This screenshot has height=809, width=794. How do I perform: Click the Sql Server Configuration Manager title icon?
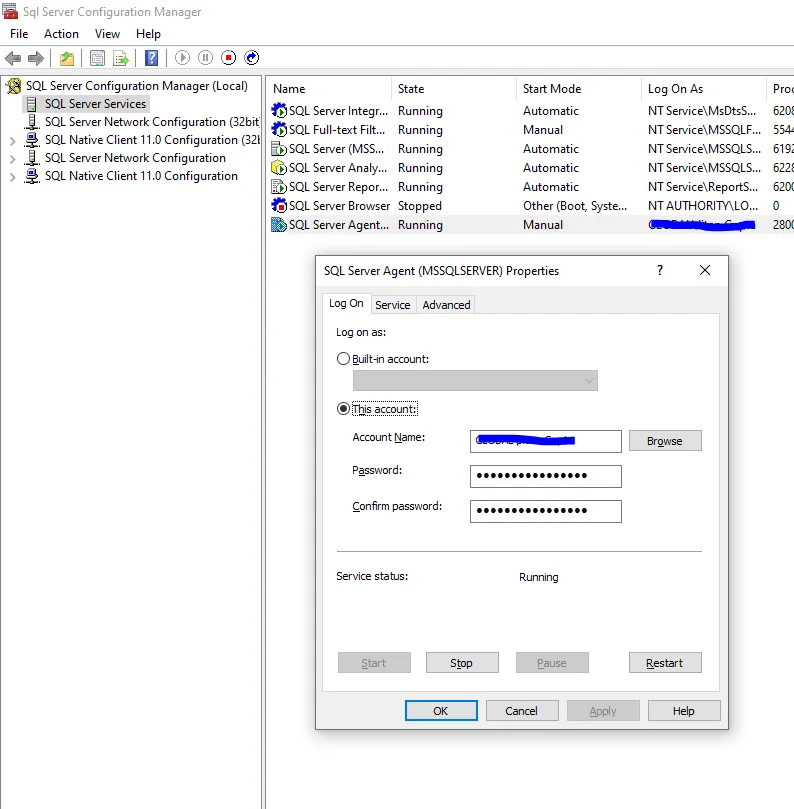[10, 11]
